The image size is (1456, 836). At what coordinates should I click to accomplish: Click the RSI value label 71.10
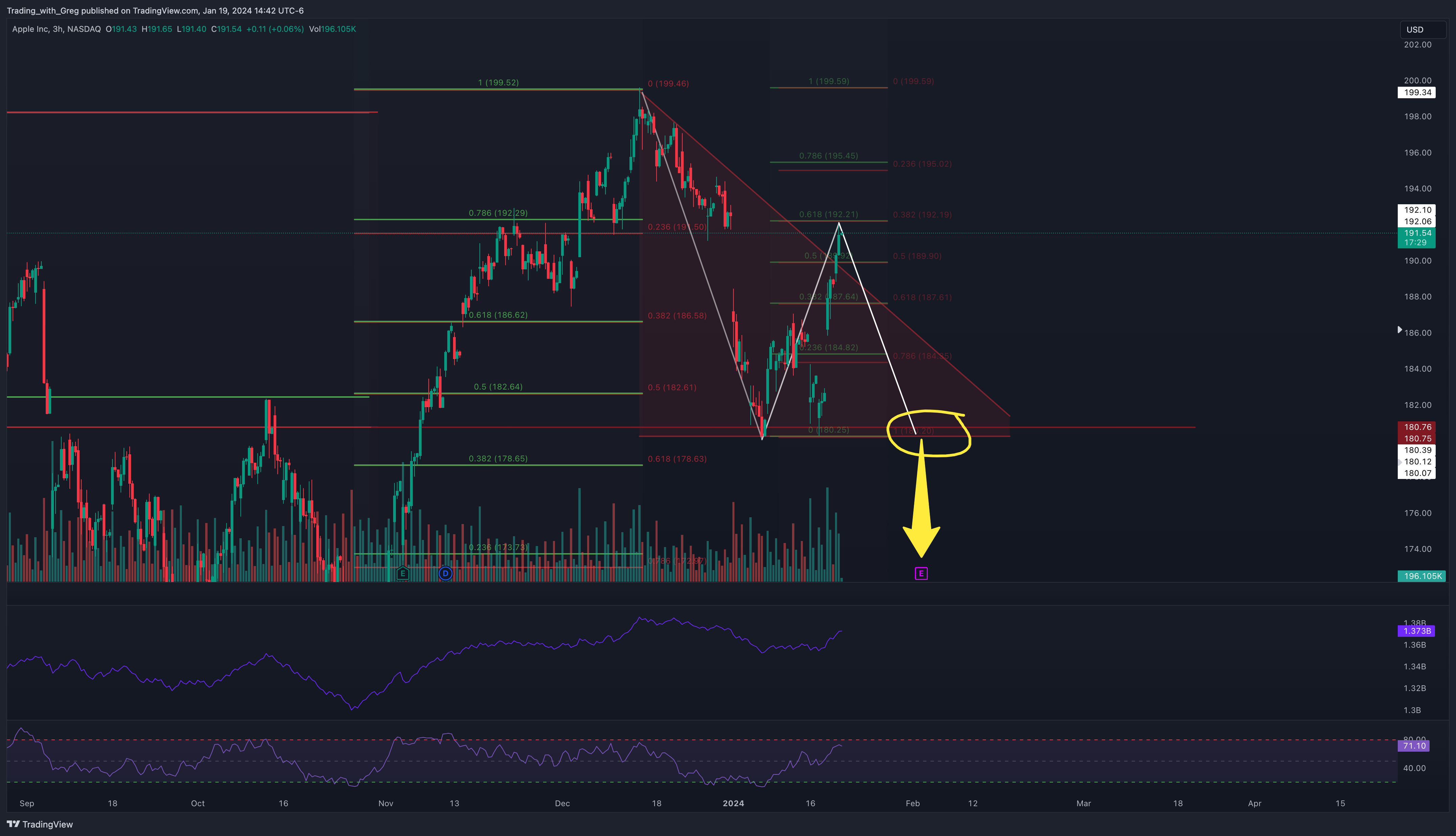[1414, 746]
